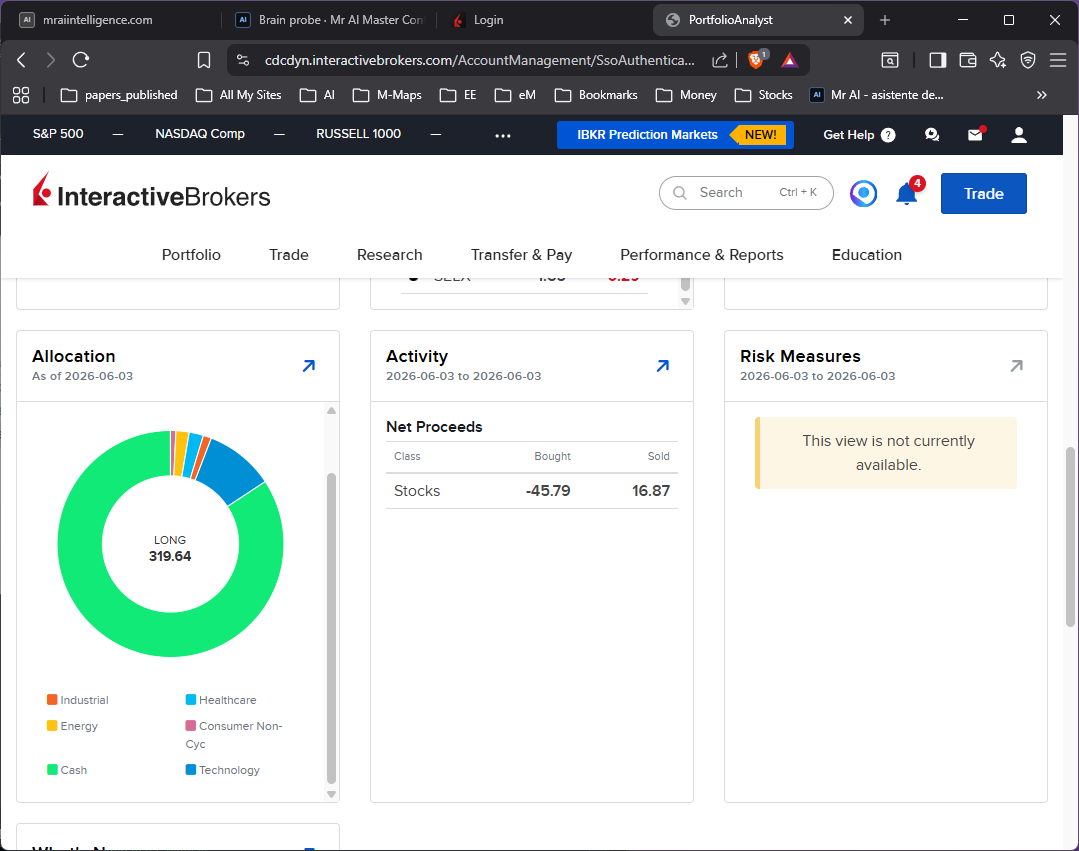The image size is (1079, 851).
Task: Click the blue Trade button
Action: point(983,193)
